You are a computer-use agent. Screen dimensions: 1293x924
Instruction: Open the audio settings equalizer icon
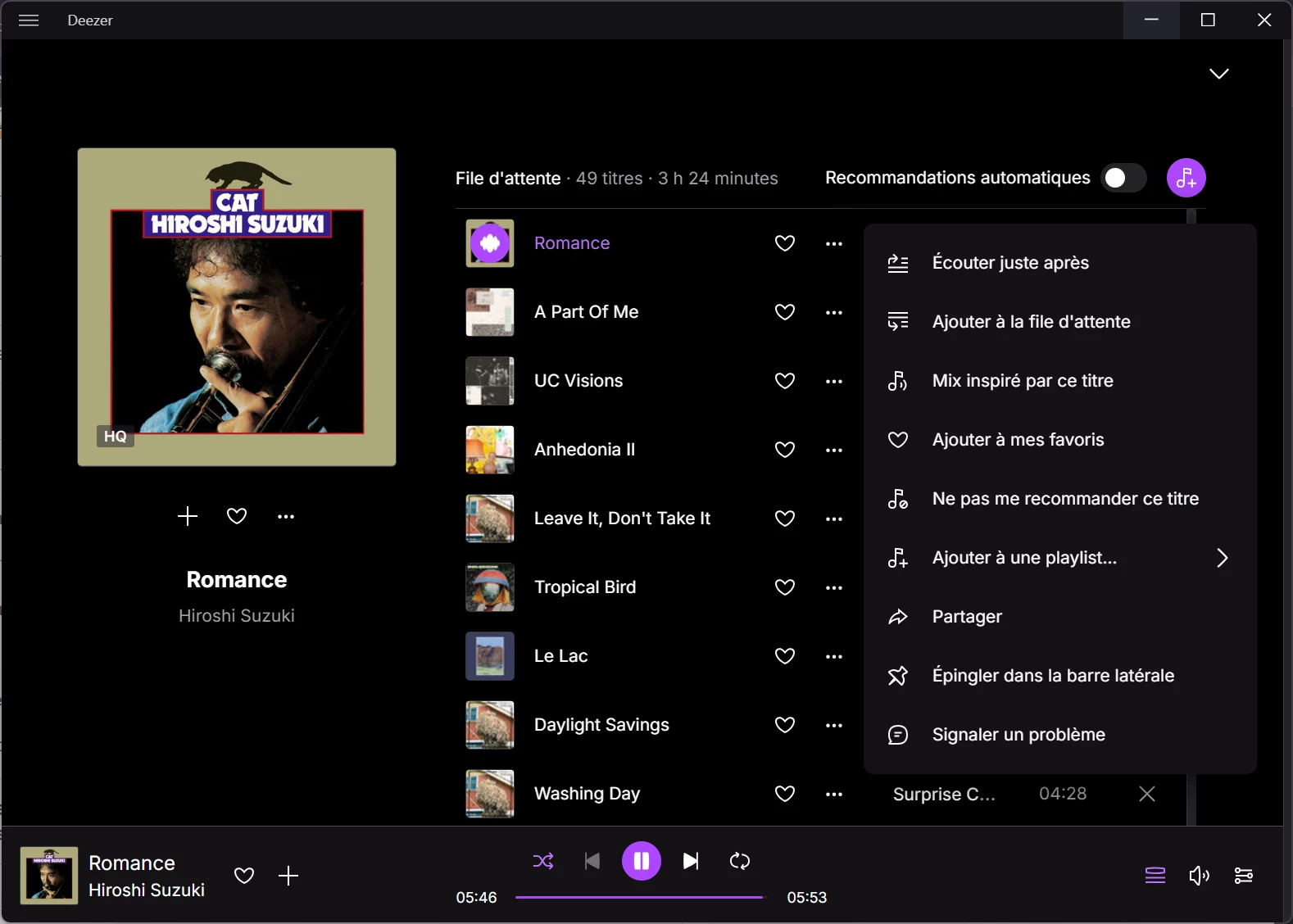coord(1243,876)
